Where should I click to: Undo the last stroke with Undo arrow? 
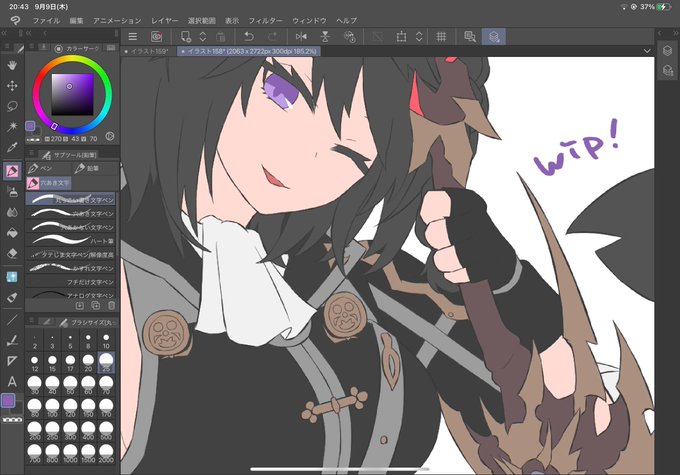pos(248,37)
